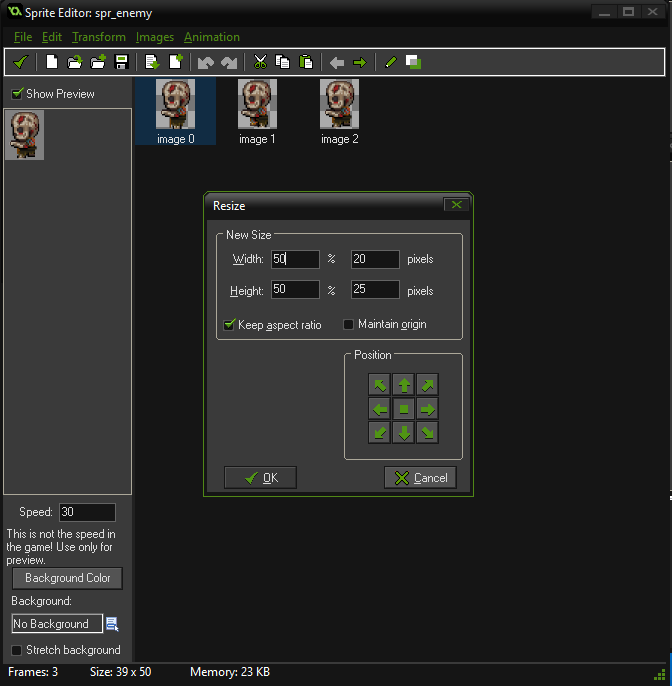Cut selected image with scissors icon
The width and height of the screenshot is (672, 686).
(260, 62)
